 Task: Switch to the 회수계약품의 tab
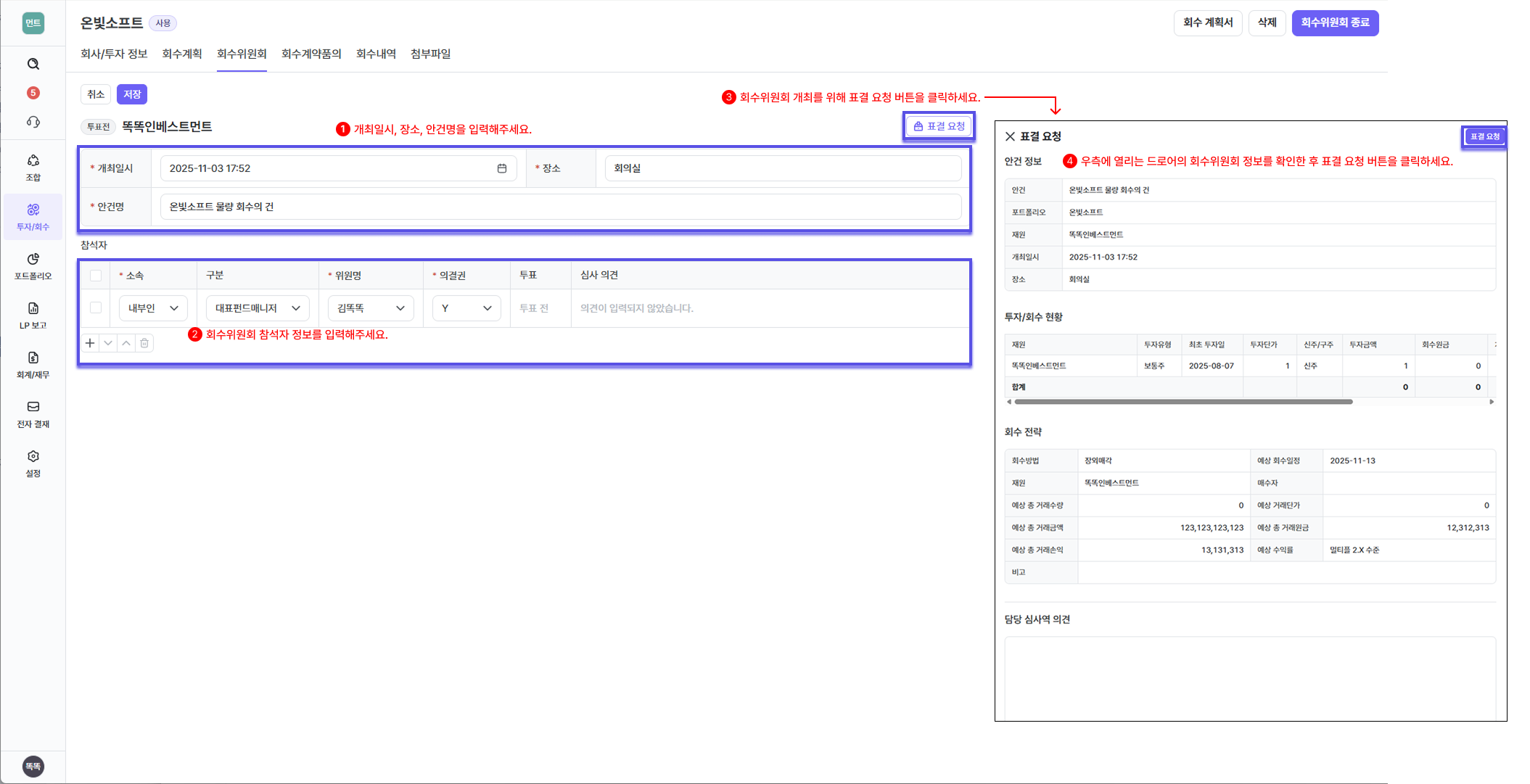[x=311, y=54]
